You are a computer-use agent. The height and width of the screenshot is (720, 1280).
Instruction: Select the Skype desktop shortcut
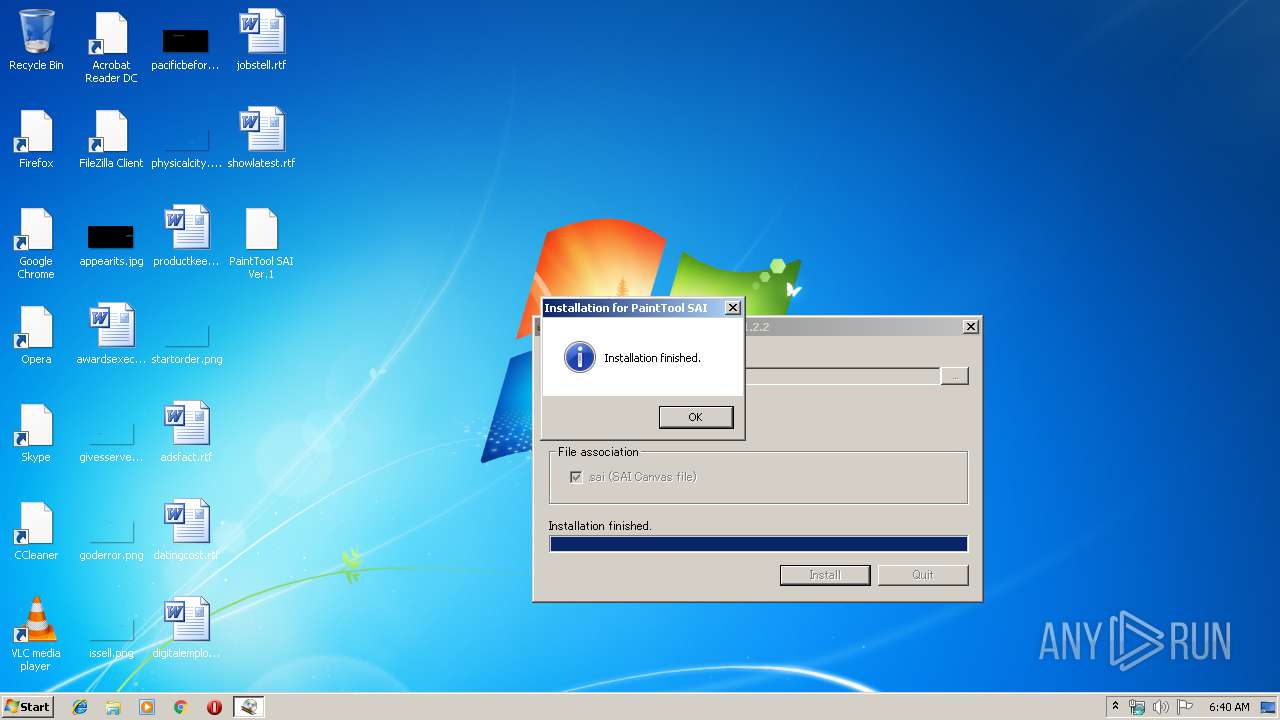[x=36, y=433]
